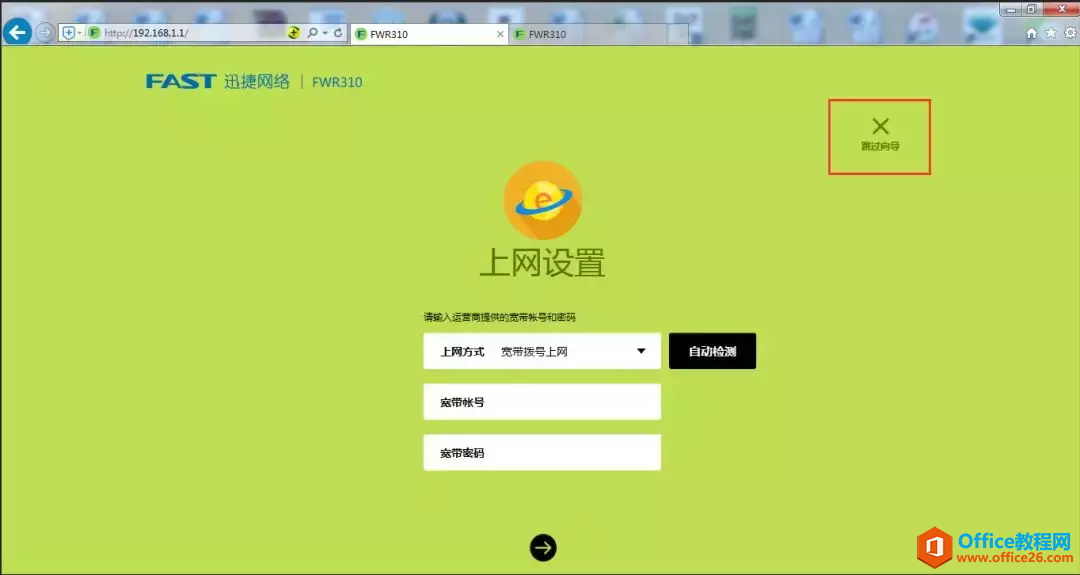Click the browser forward arrow button
Image resolution: width=1080 pixels, height=575 pixels.
45,33
